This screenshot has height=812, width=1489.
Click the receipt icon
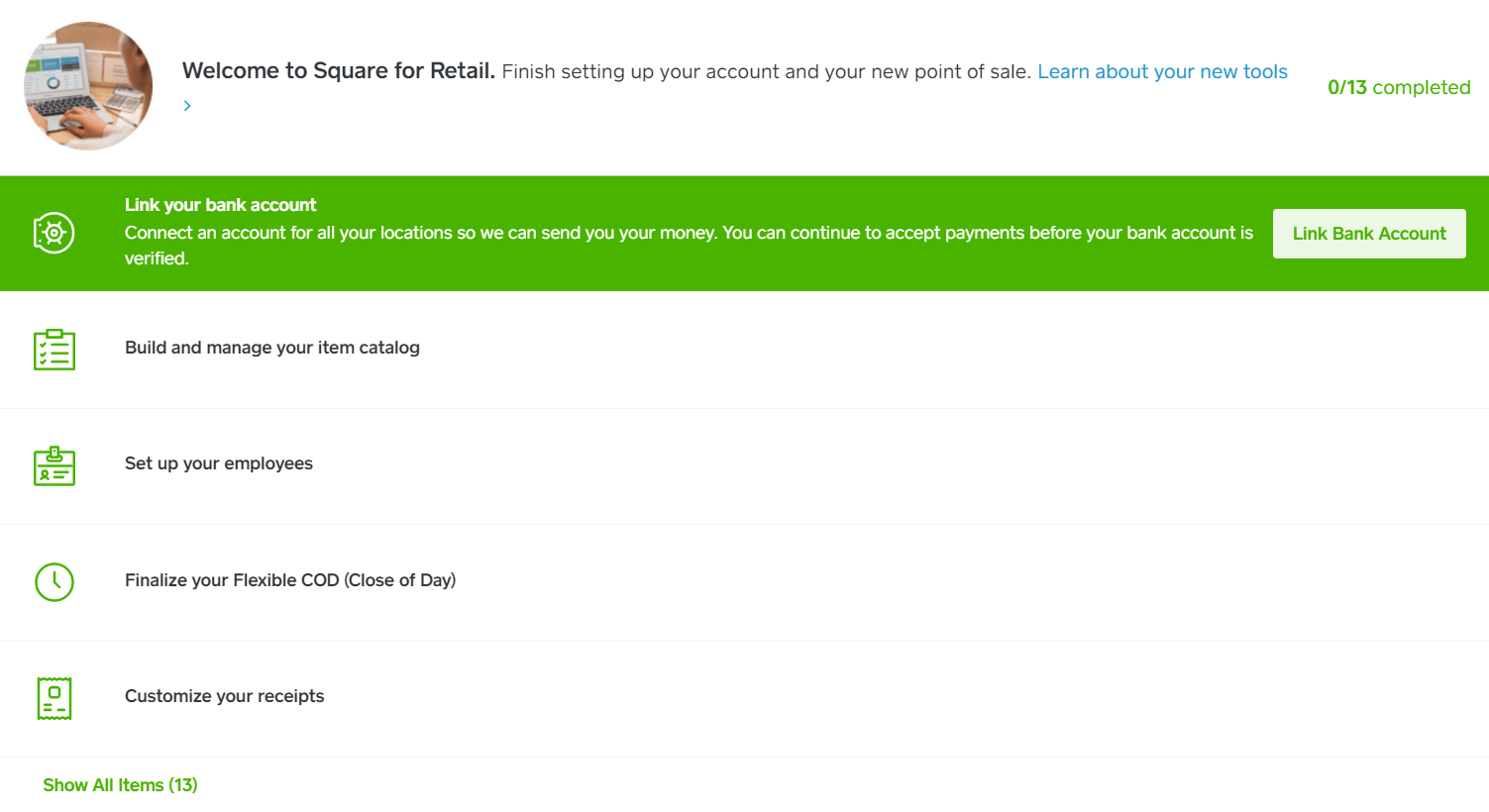pyautogui.click(x=54, y=698)
